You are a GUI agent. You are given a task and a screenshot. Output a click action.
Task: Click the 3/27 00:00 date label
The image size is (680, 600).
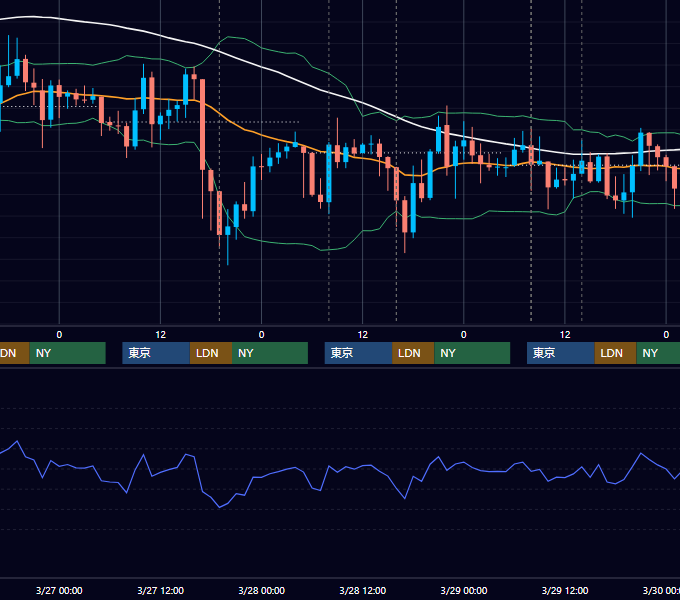pos(59,590)
